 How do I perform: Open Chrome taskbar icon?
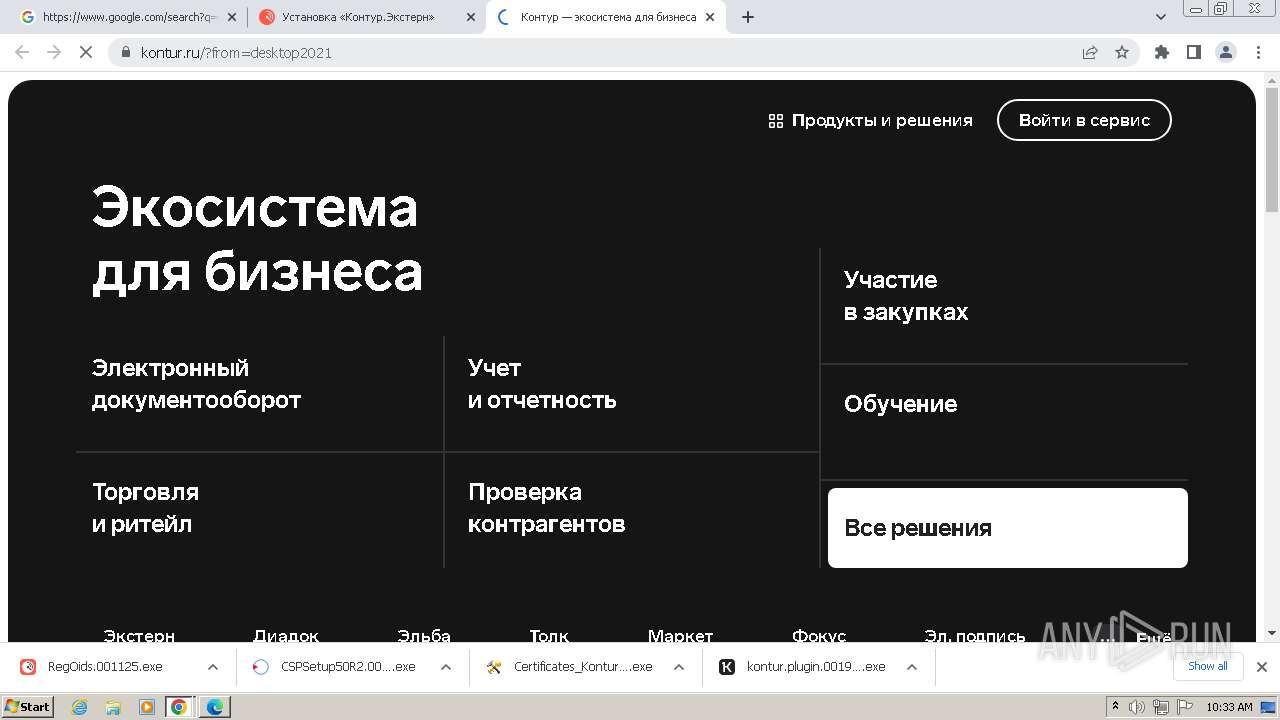179,706
